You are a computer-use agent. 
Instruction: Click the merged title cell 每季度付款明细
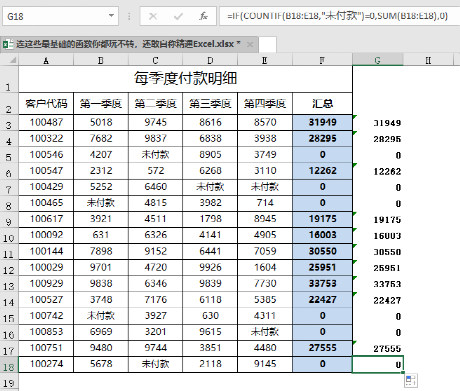(185, 79)
